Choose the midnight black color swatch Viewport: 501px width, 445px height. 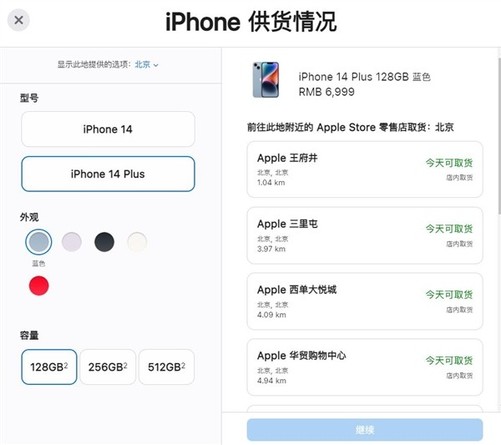coord(104,242)
